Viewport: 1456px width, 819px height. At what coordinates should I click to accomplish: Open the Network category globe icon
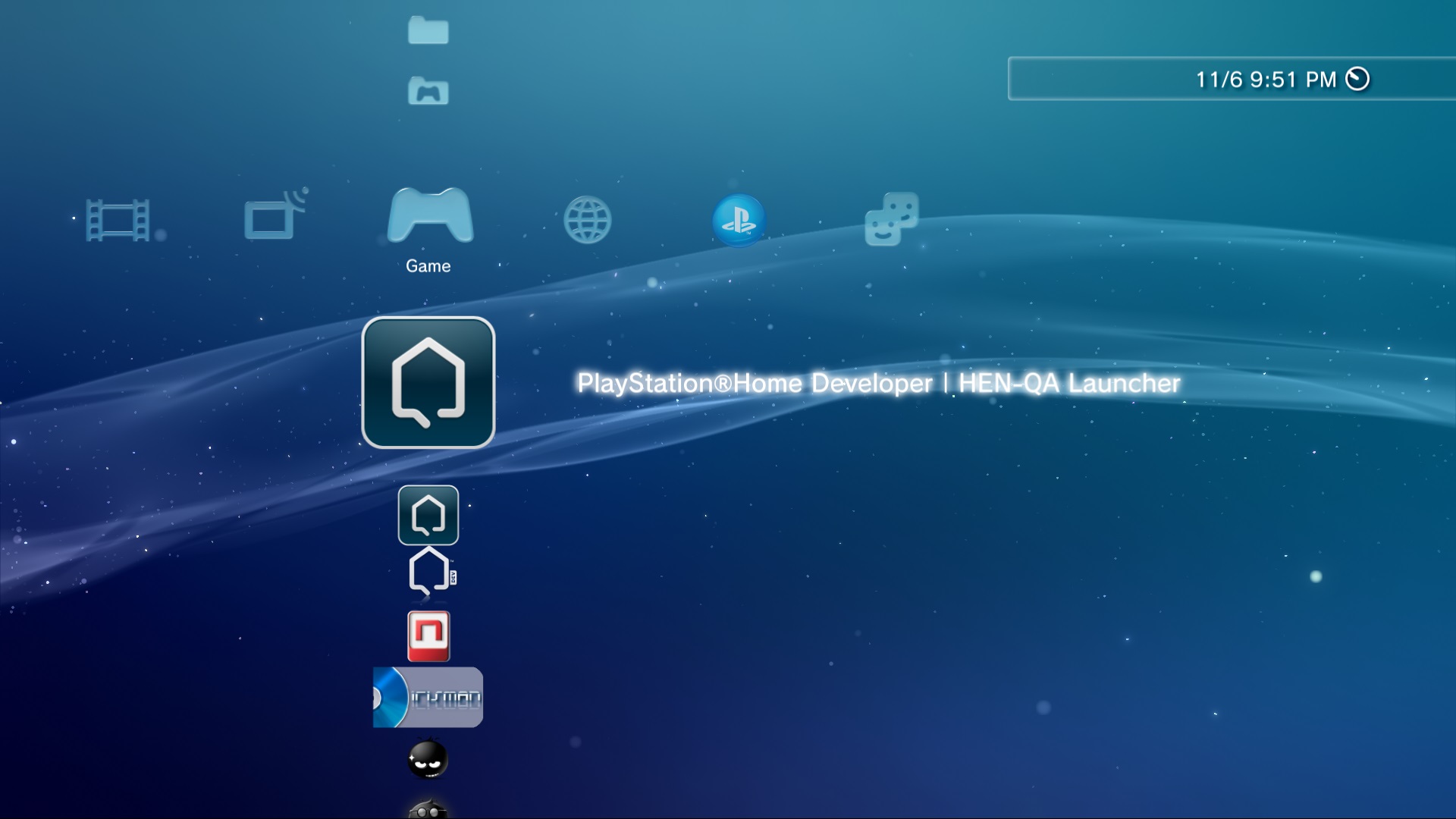[x=589, y=220]
